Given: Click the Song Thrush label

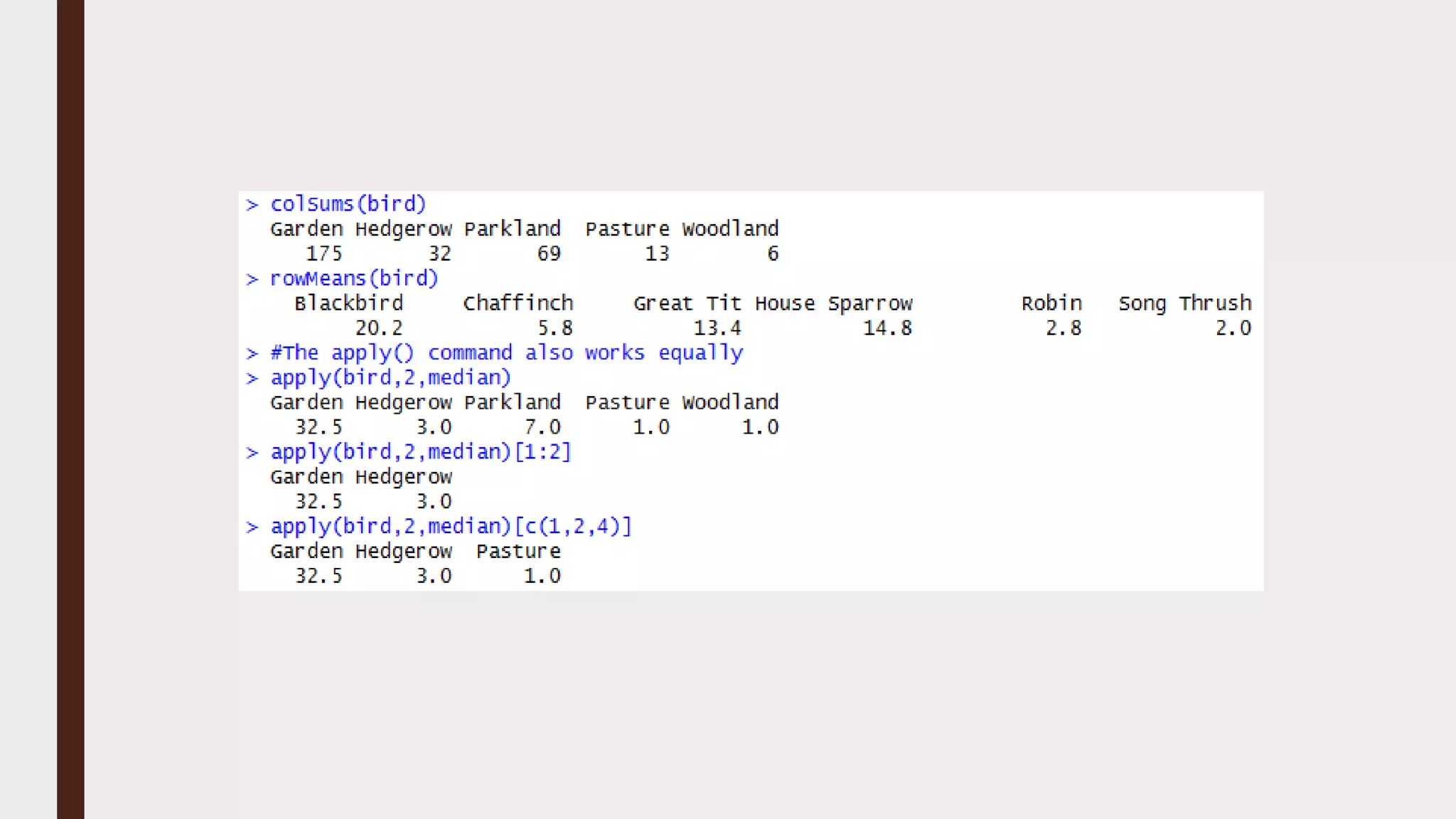Looking at the screenshot, I should (1184, 304).
